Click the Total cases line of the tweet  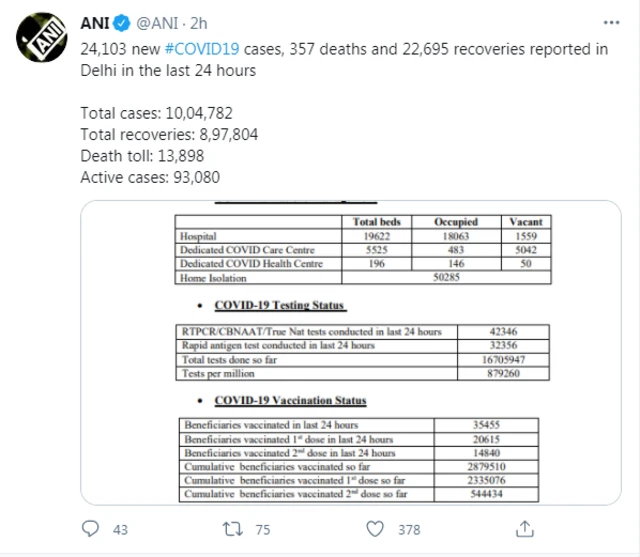160,113
